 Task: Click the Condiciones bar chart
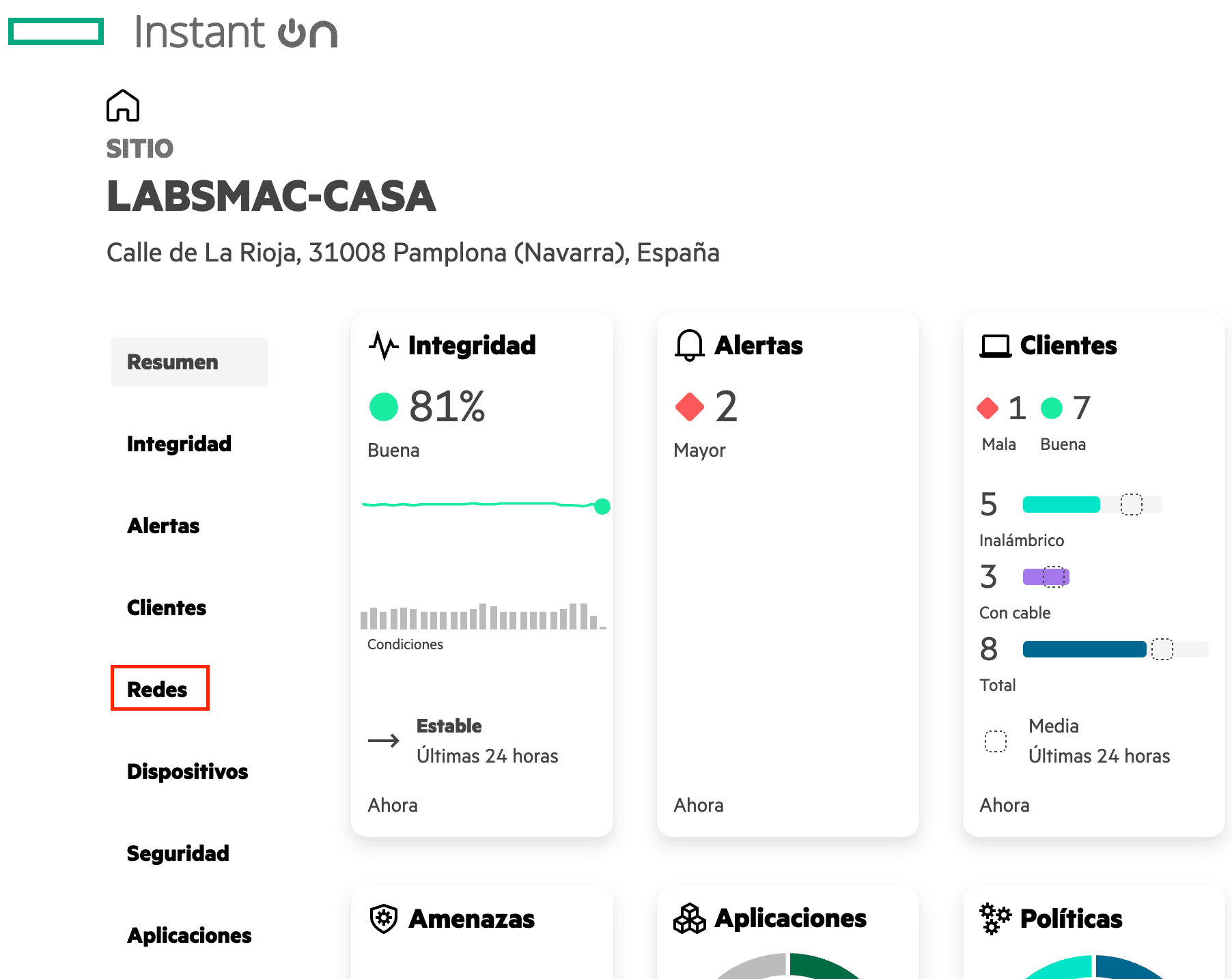(x=483, y=616)
